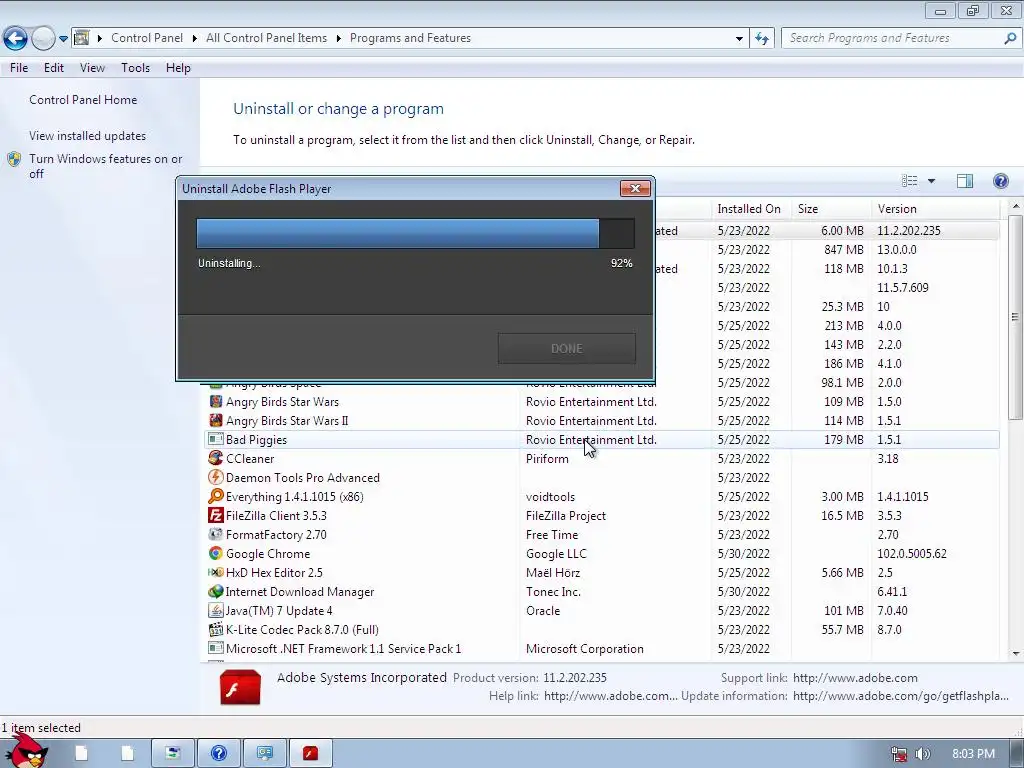Click the scrollbar down arrow
Viewport: 1024px width, 768px height.
tap(1016, 654)
